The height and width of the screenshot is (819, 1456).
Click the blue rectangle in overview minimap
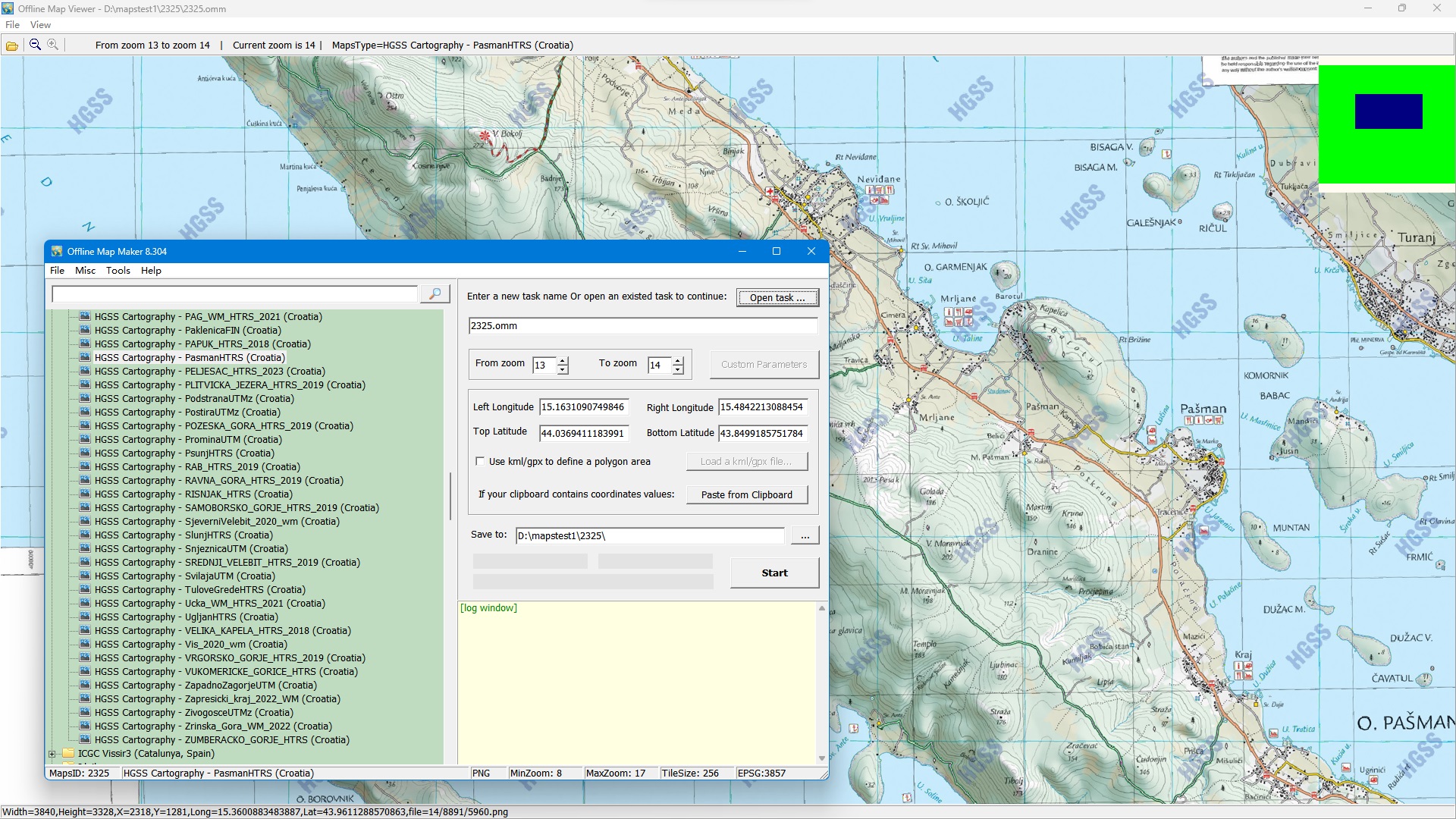(1389, 111)
